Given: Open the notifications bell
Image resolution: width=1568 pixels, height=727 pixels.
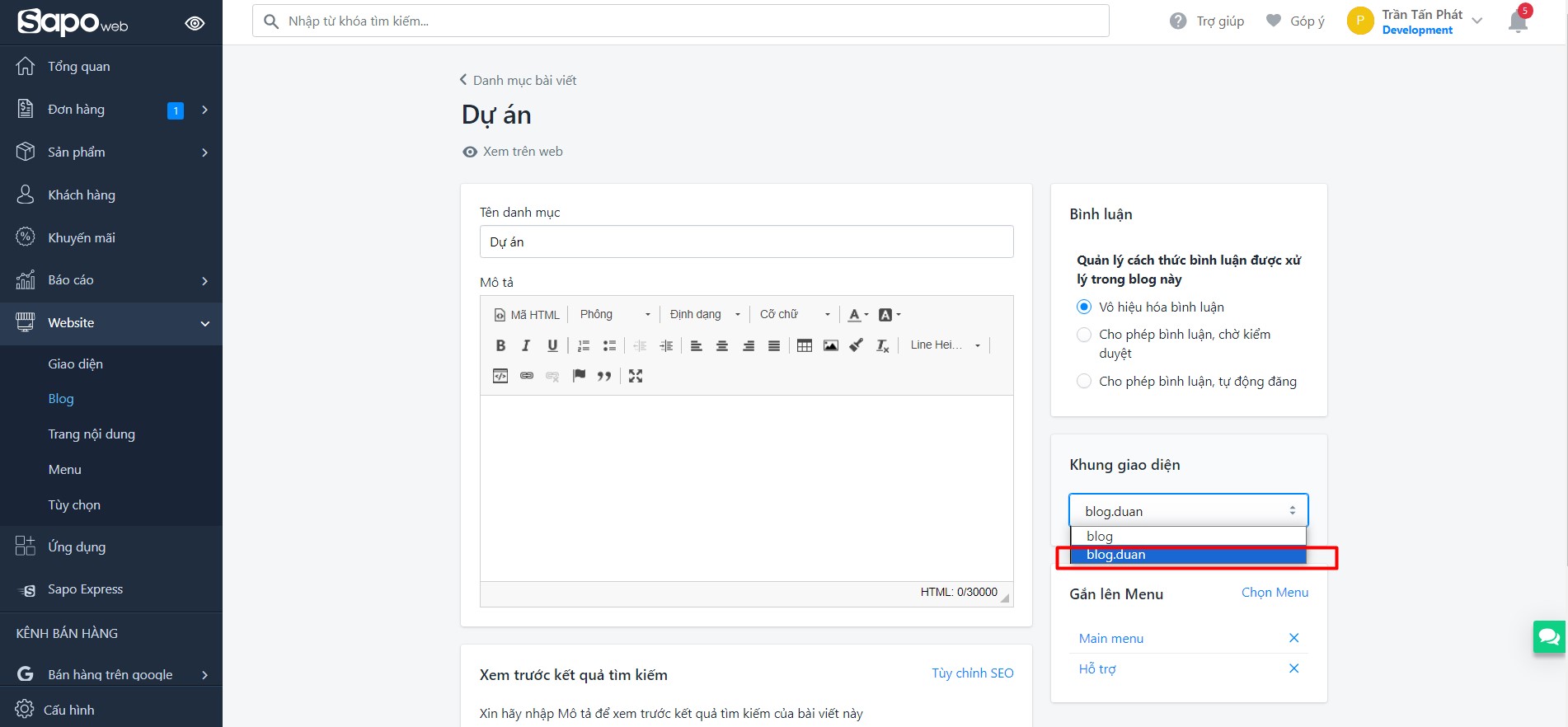Looking at the screenshot, I should pyautogui.click(x=1519, y=21).
